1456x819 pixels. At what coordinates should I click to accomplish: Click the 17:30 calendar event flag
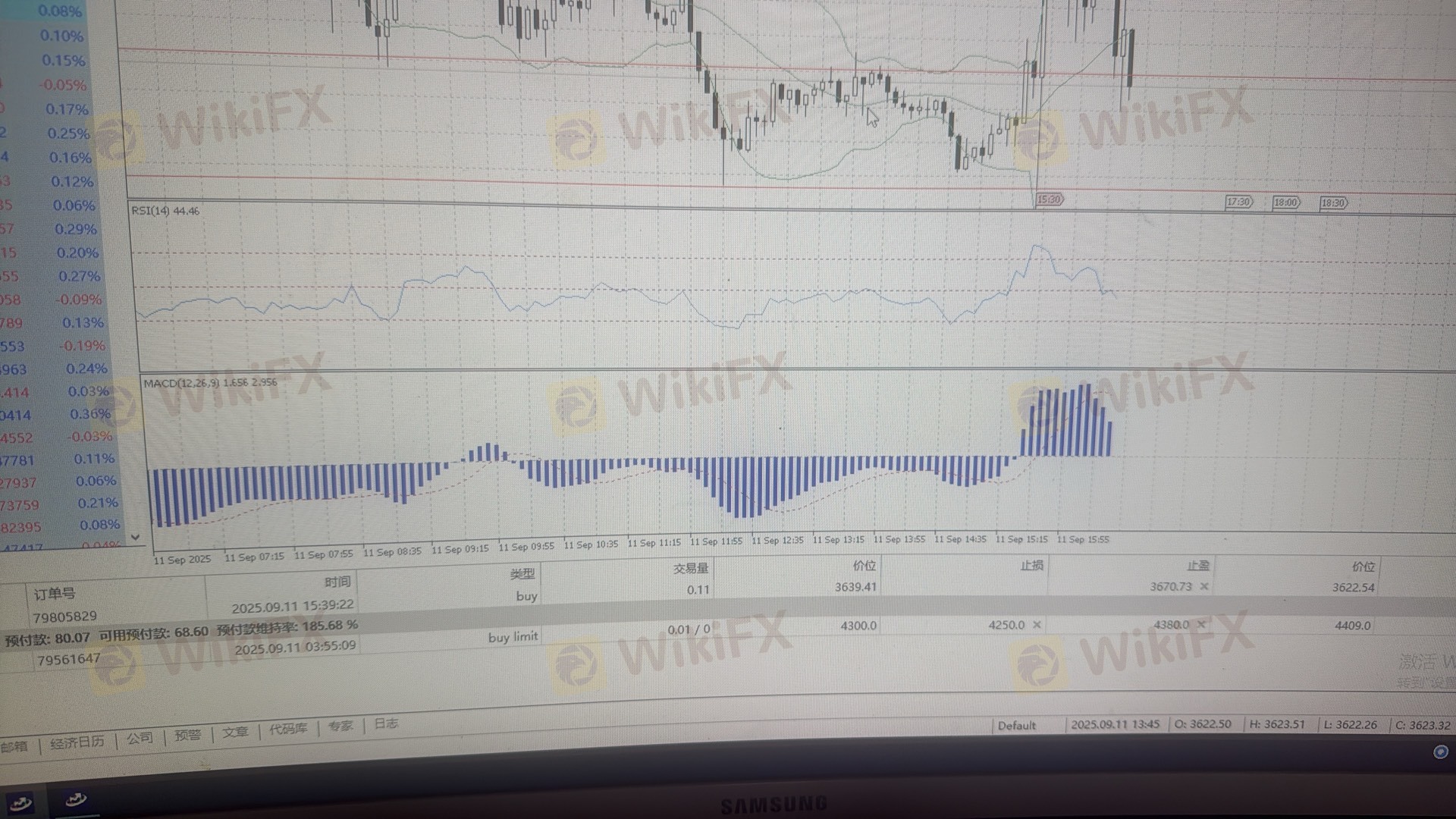[1238, 202]
